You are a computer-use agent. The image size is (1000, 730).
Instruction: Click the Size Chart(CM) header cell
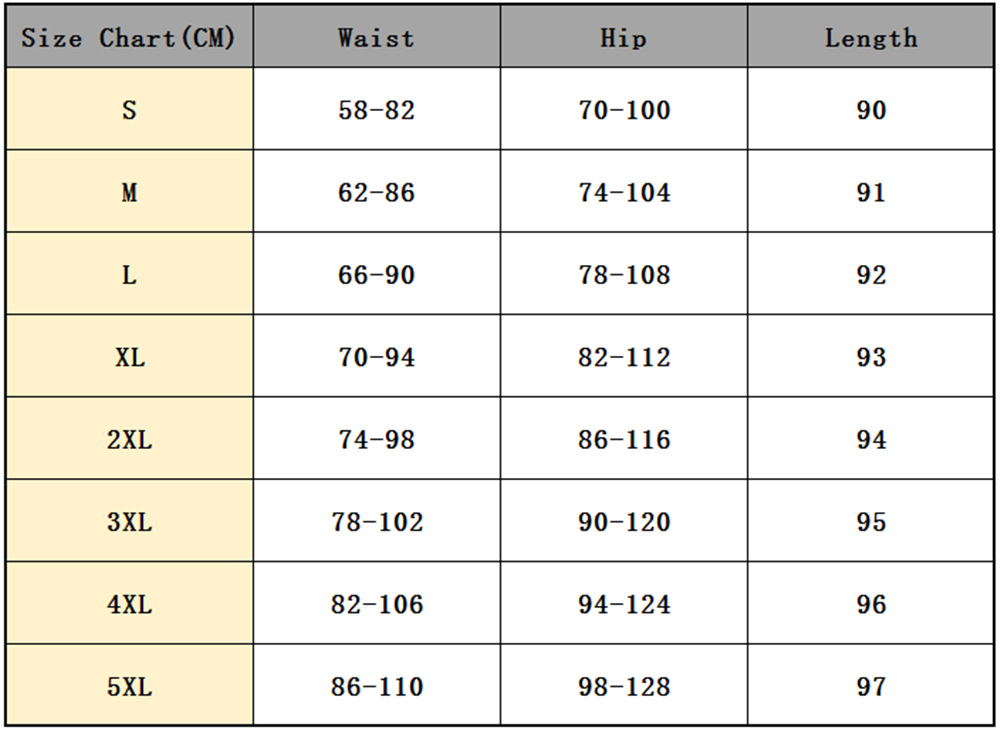click(x=128, y=38)
